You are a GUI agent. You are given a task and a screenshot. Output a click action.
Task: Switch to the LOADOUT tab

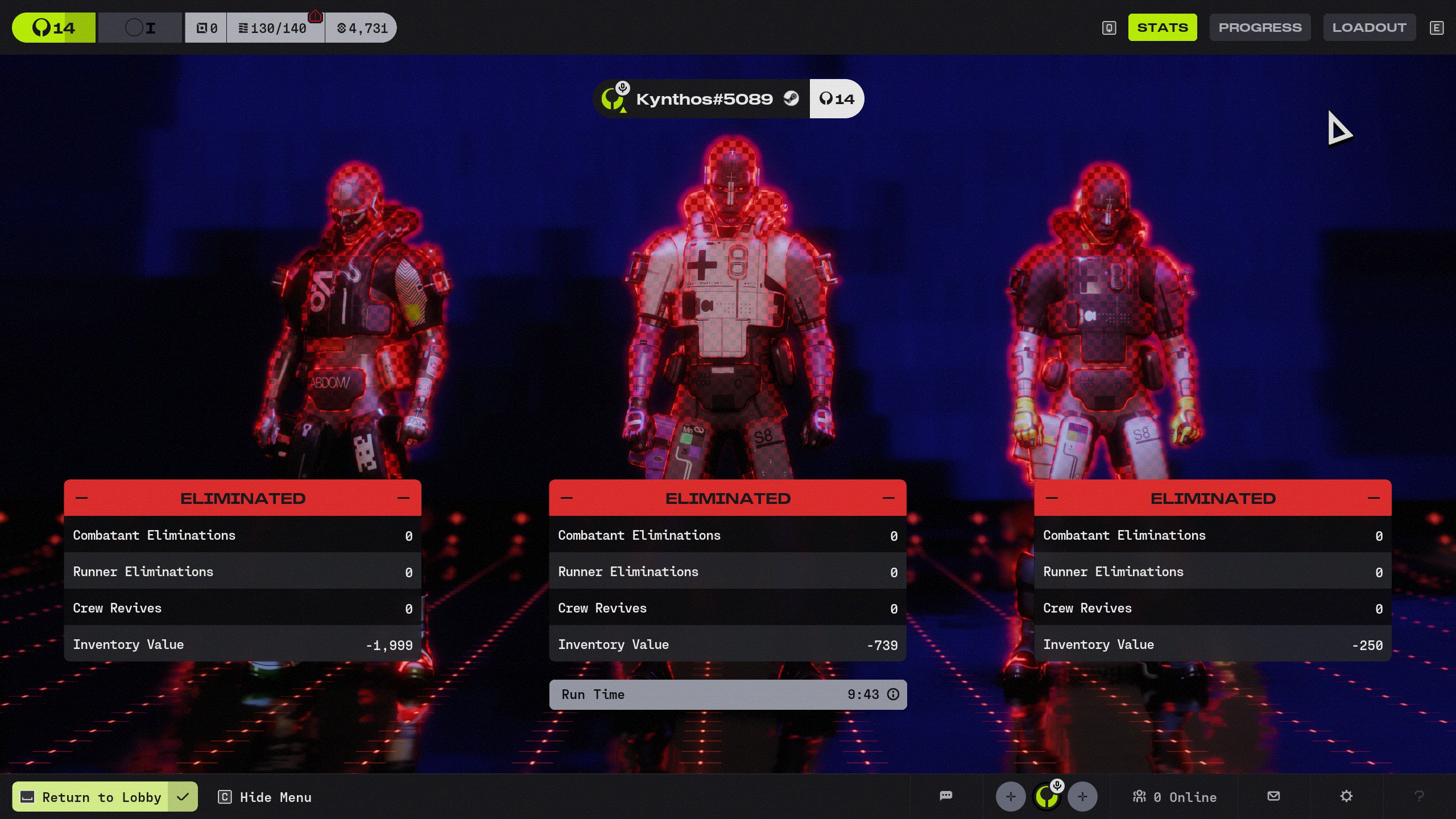1369,27
